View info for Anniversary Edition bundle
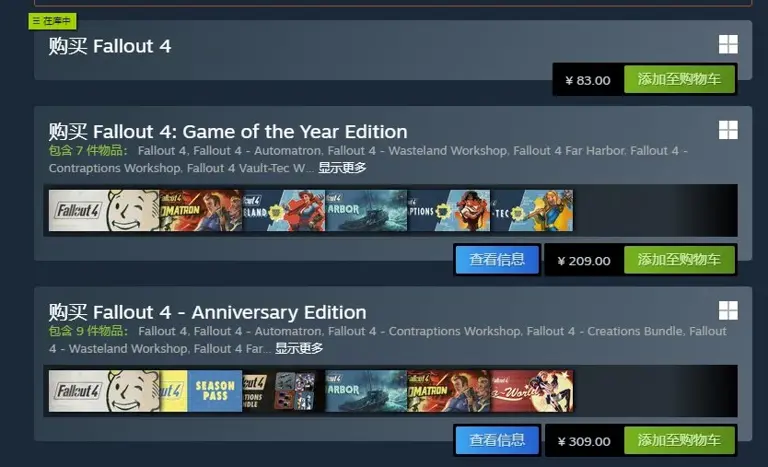This screenshot has width=768, height=467. [x=497, y=440]
